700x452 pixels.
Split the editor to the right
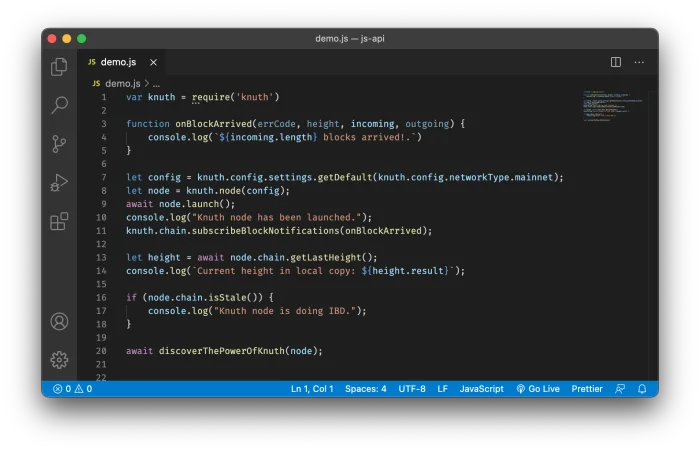616,62
